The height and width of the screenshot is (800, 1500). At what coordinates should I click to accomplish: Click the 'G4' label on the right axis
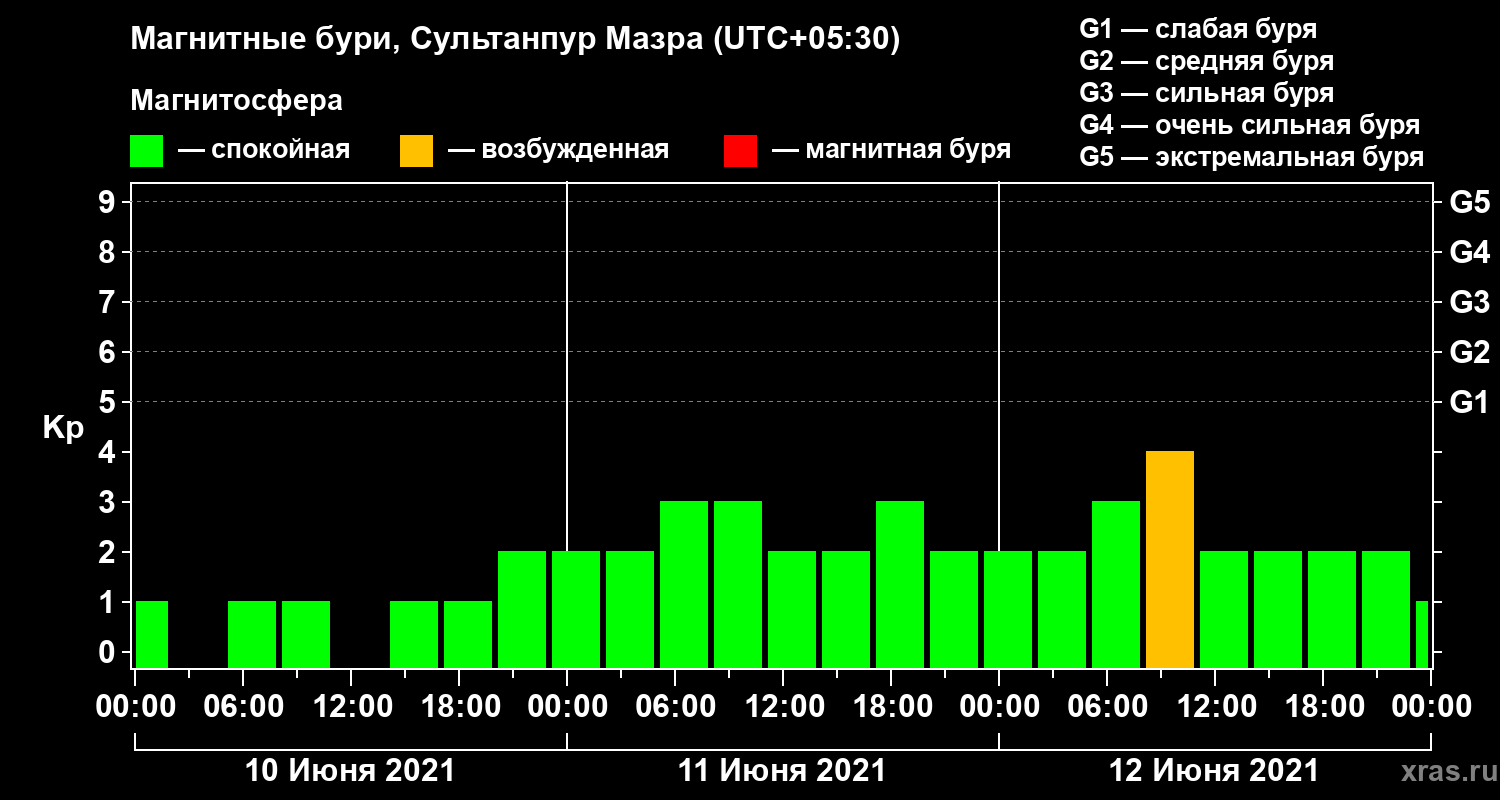coord(1470,253)
